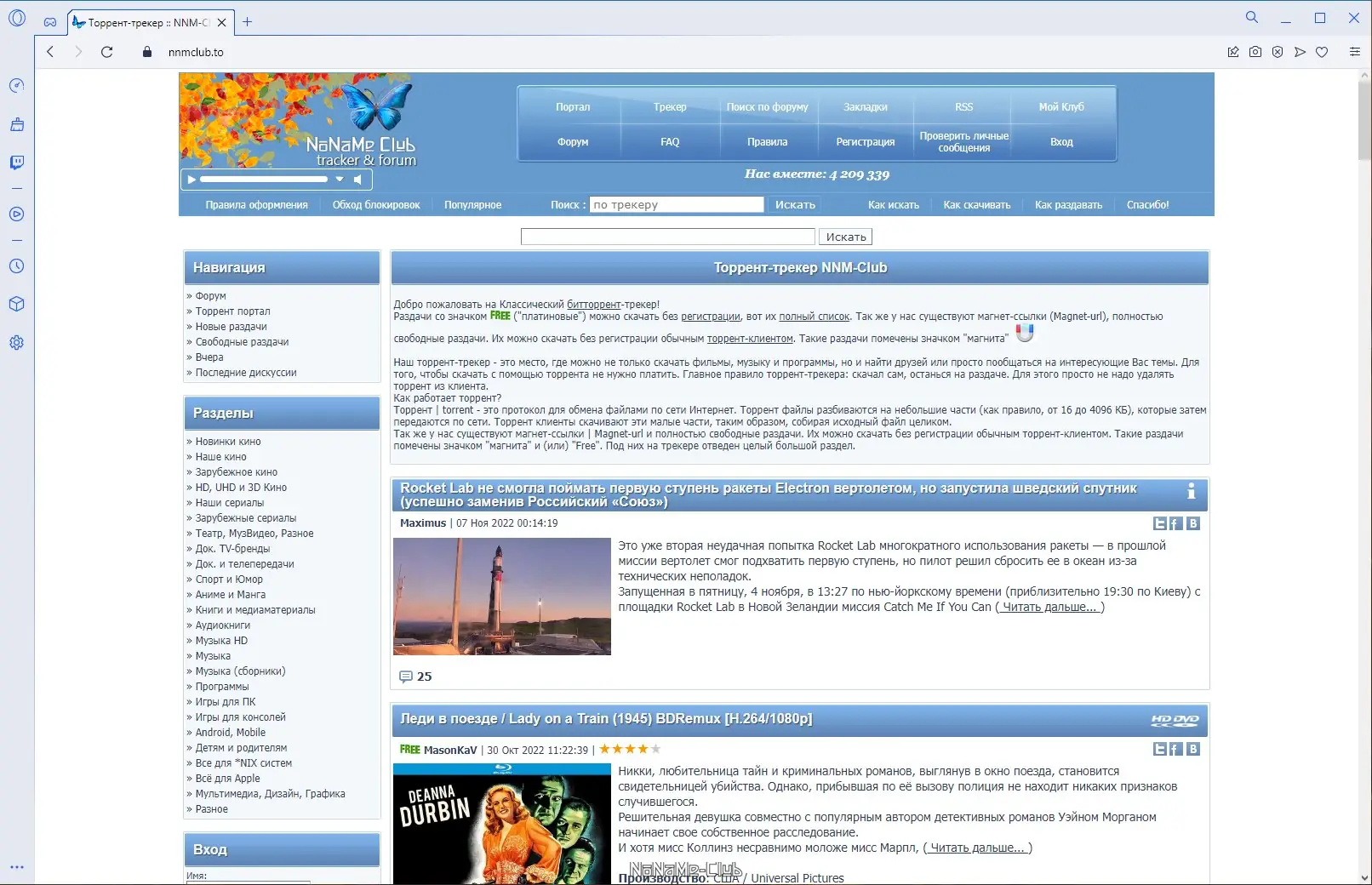Open comments count on Rocket Lab post
Image resolution: width=1372 pixels, height=885 pixels.
coord(415,677)
